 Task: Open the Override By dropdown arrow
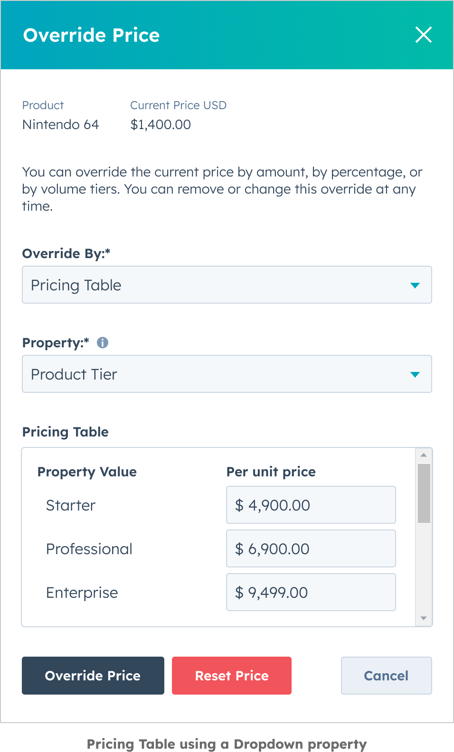pos(415,285)
